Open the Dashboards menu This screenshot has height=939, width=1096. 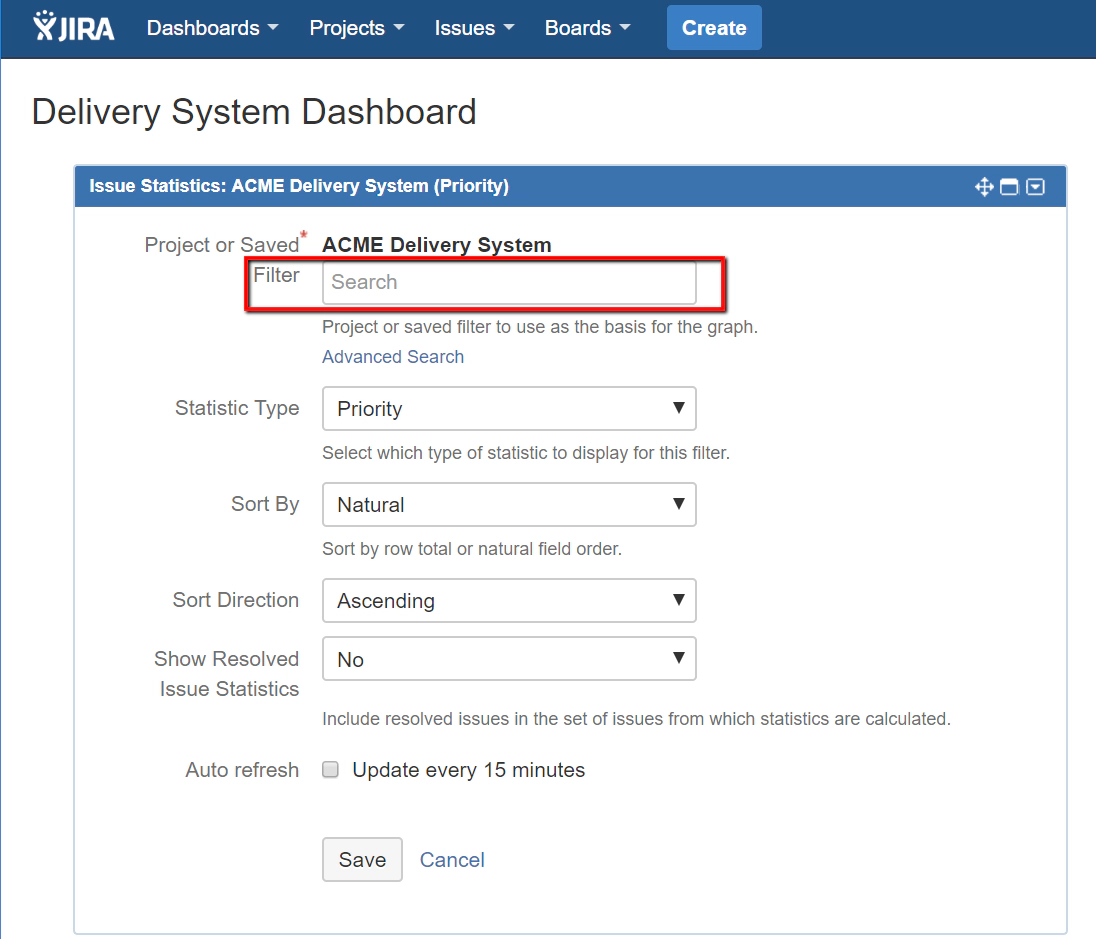click(212, 28)
